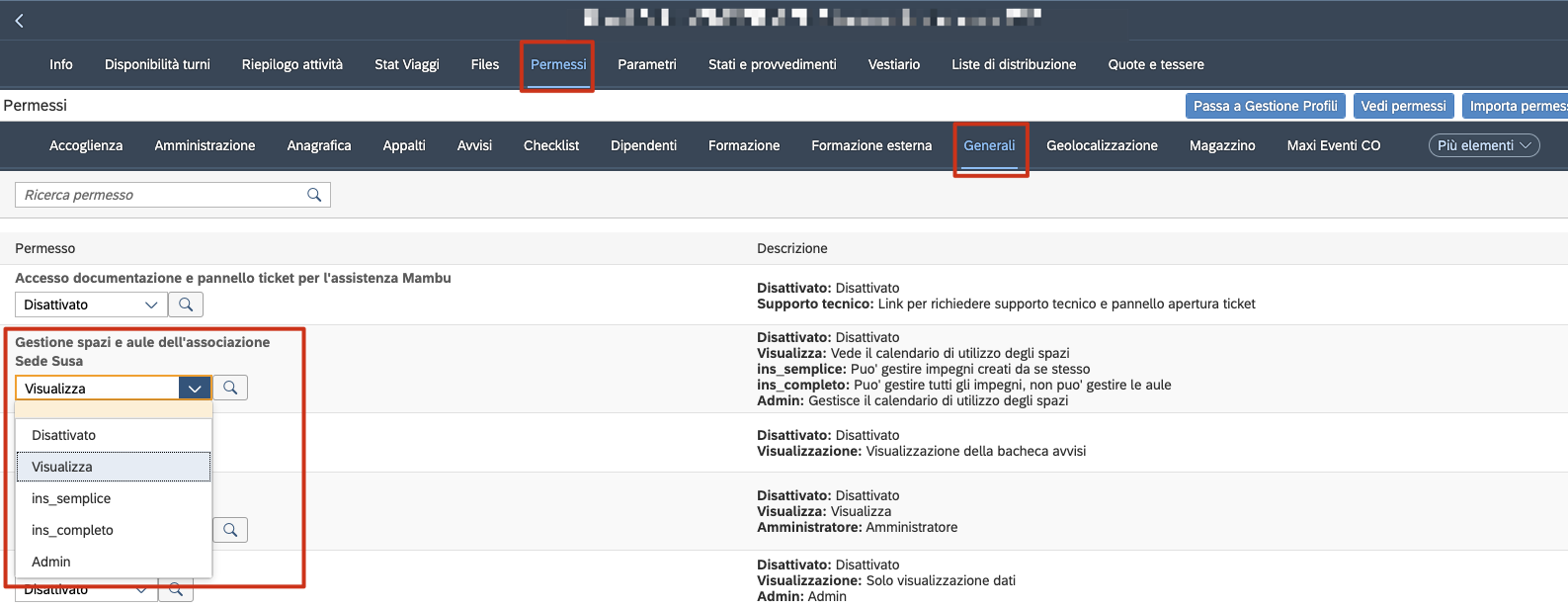This screenshot has width=1568, height=609.
Task: Switch to Anagrafica permission category
Action: 319,145
